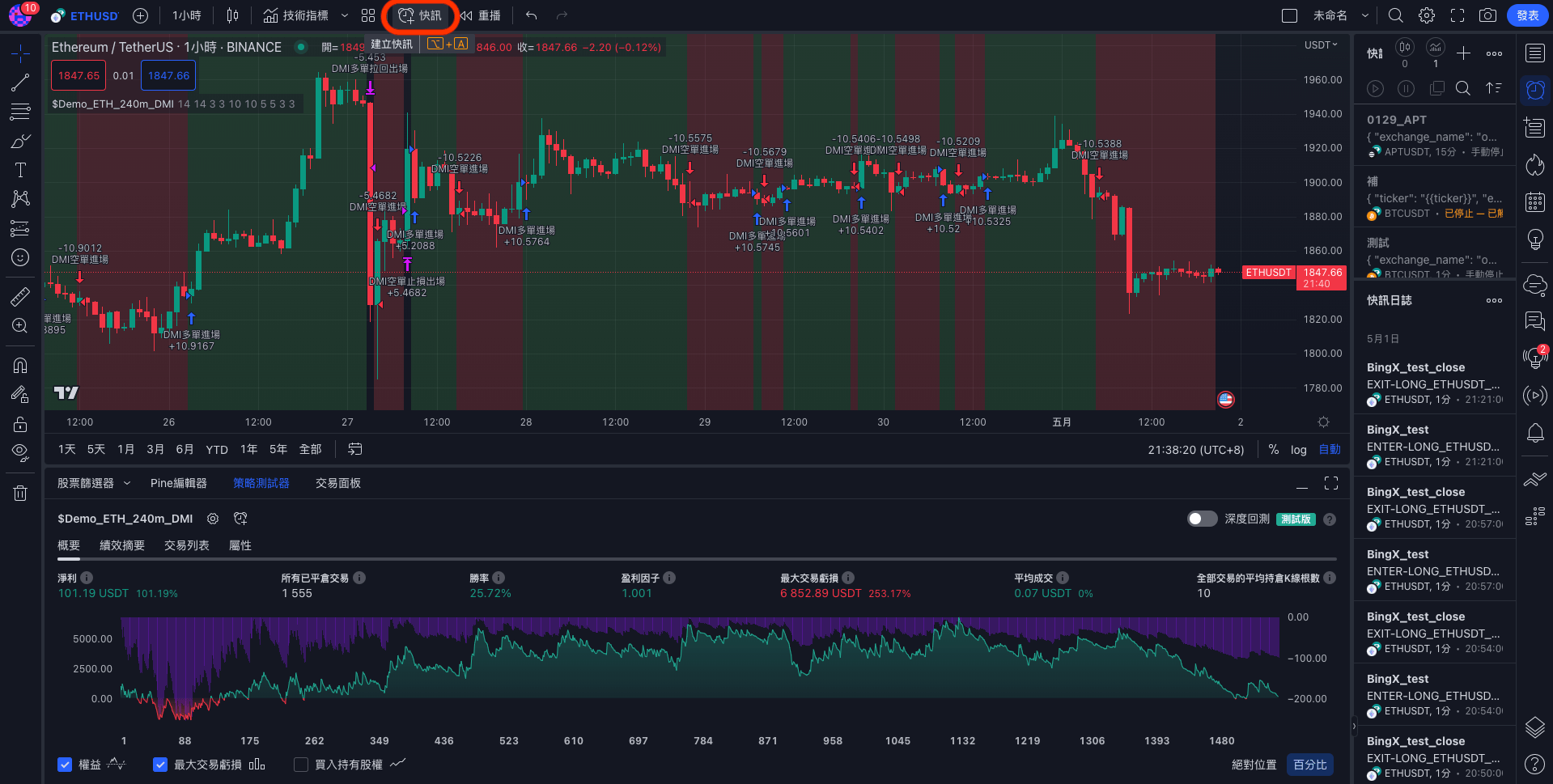Click the 1847.66 buy price box
Image resolution: width=1553 pixels, height=784 pixels.
[168, 75]
